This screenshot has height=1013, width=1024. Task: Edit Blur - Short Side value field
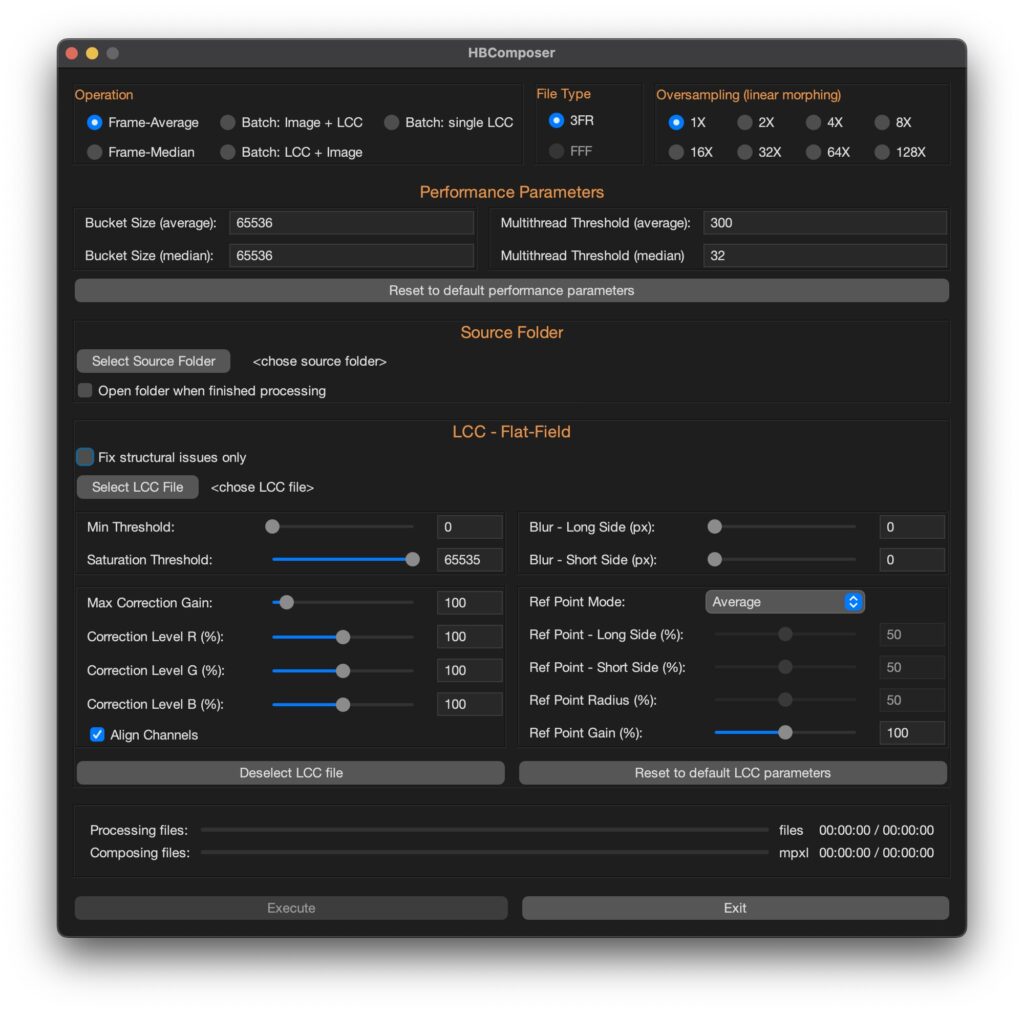pyautogui.click(x=912, y=560)
